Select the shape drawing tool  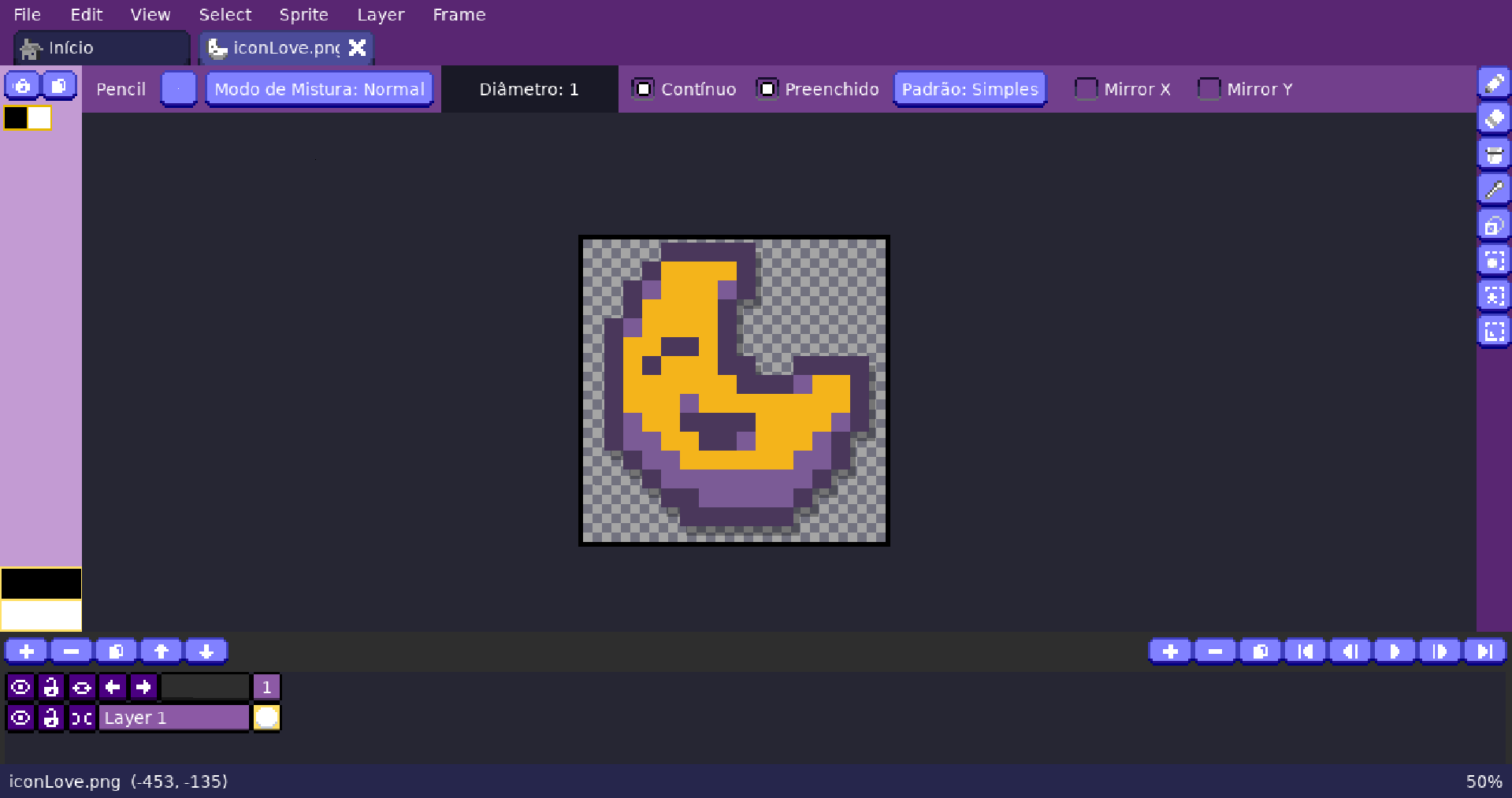1494,225
